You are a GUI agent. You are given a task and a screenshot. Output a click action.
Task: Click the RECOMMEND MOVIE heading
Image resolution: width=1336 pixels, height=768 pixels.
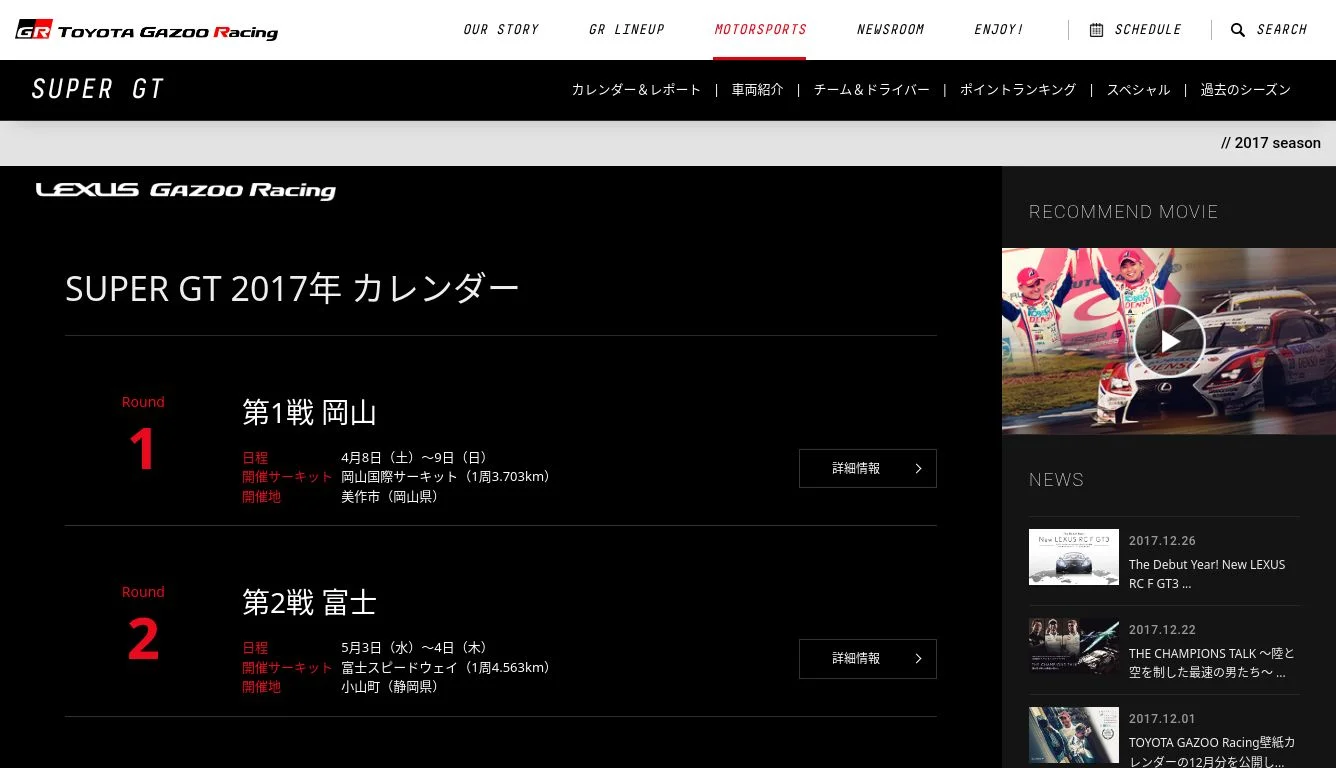(1124, 212)
